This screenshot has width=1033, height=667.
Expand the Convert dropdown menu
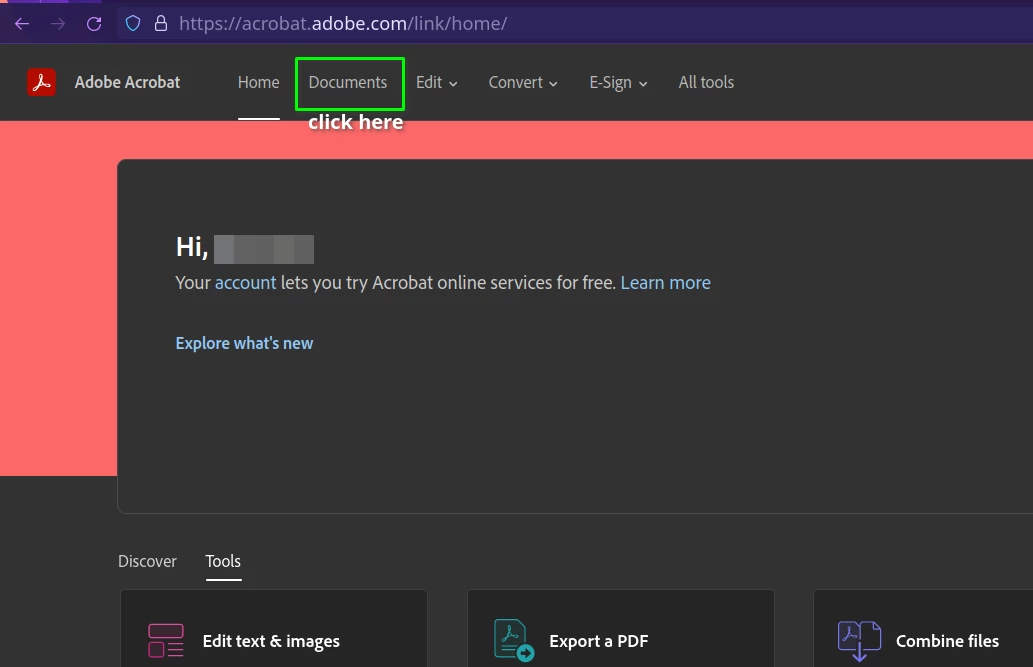click(522, 82)
